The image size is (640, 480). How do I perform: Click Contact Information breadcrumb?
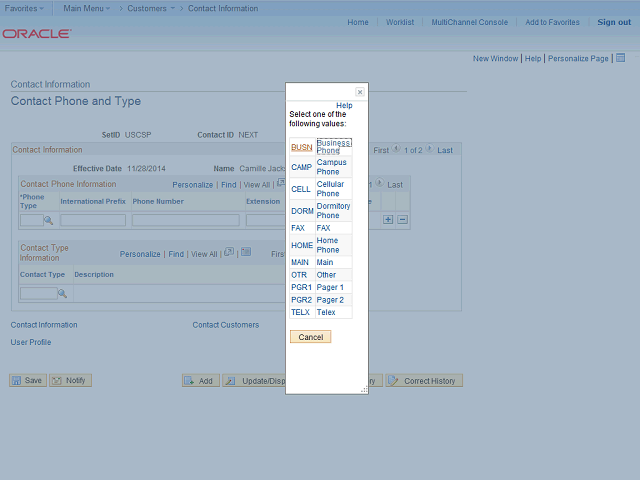point(223,8)
